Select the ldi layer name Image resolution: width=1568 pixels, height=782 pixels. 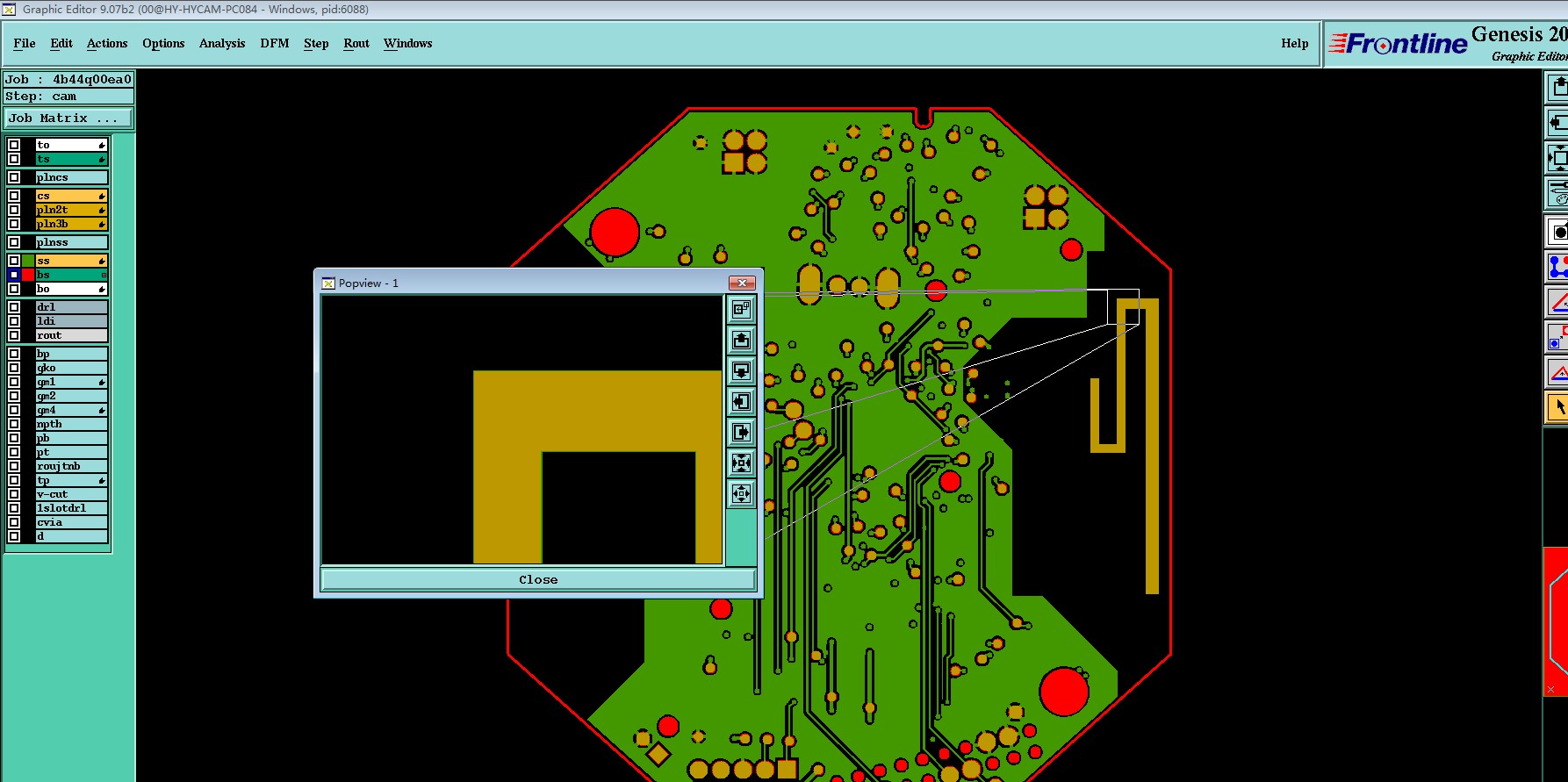point(71,321)
